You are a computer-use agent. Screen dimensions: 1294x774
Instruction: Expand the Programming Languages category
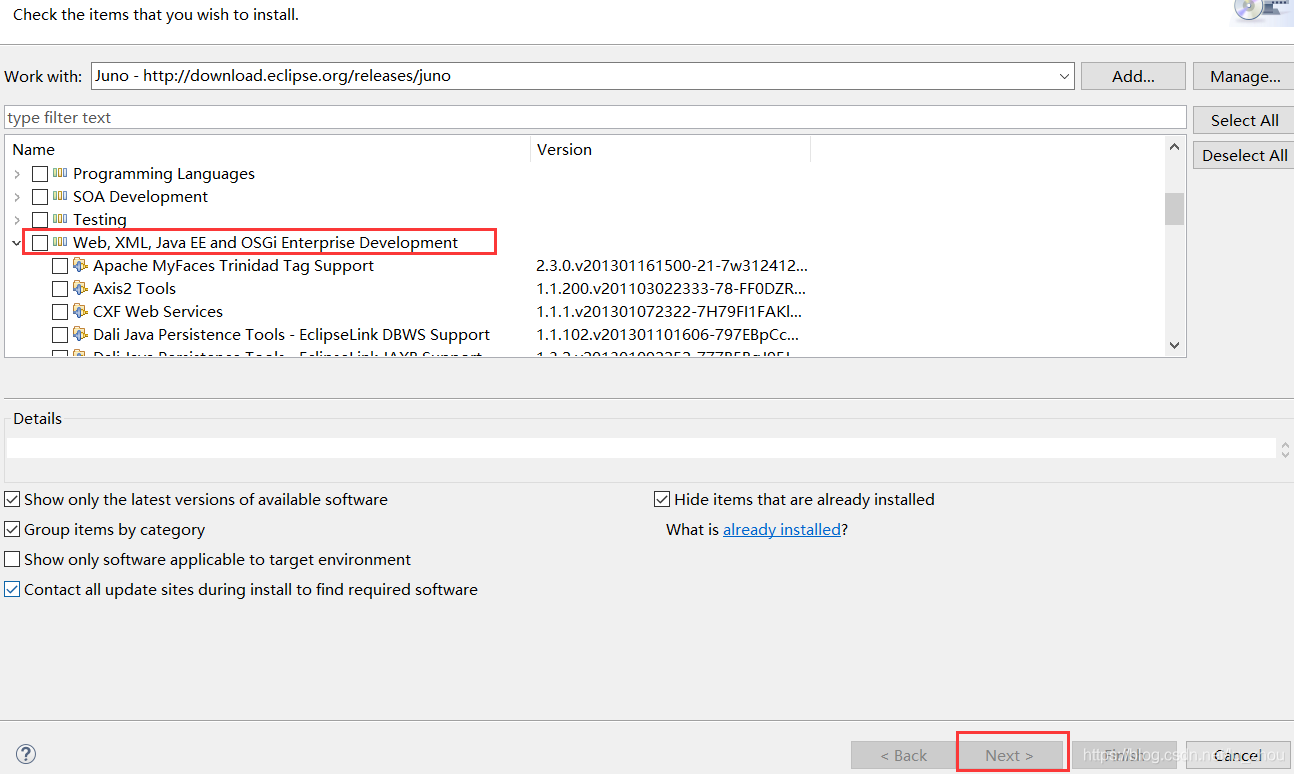coord(17,174)
